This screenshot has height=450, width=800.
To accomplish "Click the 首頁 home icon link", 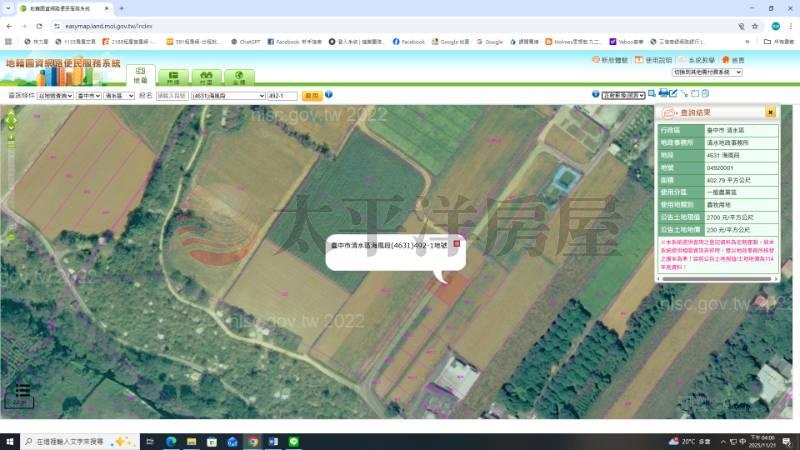I will pyautogui.click(x=732, y=60).
